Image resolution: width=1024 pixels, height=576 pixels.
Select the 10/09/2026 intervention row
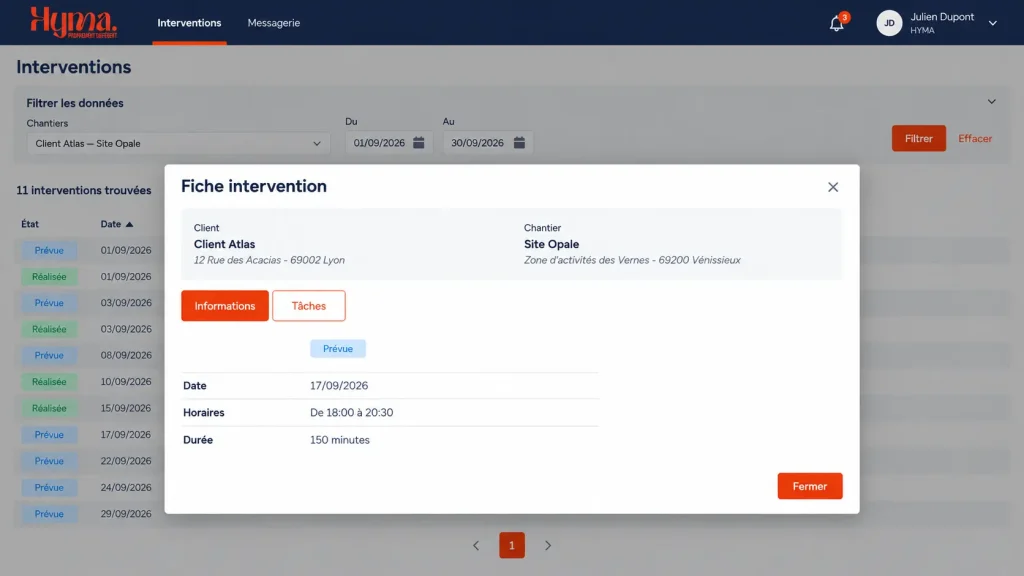pyautogui.click(x=89, y=381)
